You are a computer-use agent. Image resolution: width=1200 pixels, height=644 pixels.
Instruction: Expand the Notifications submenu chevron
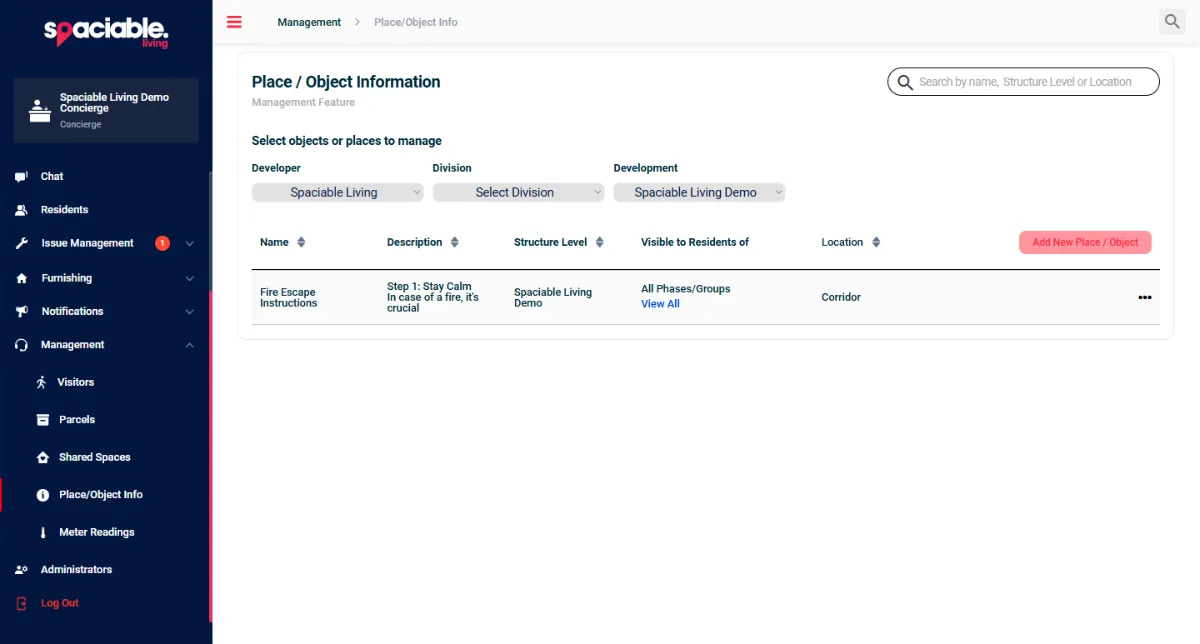click(190, 312)
